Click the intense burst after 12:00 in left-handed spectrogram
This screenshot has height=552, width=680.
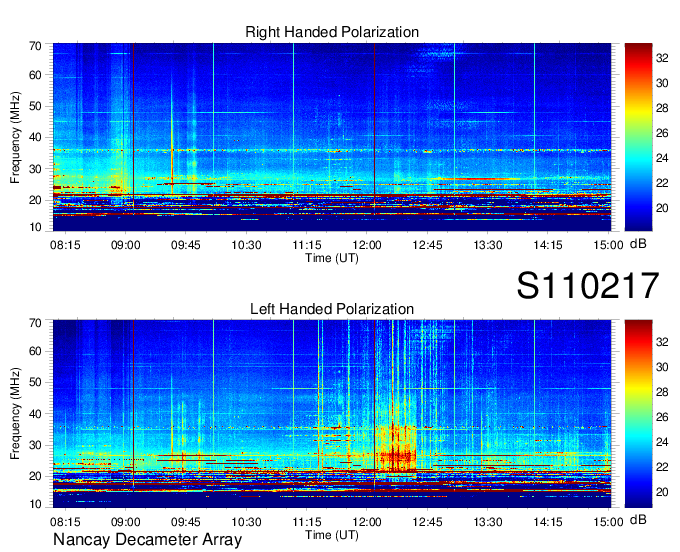pos(396,449)
